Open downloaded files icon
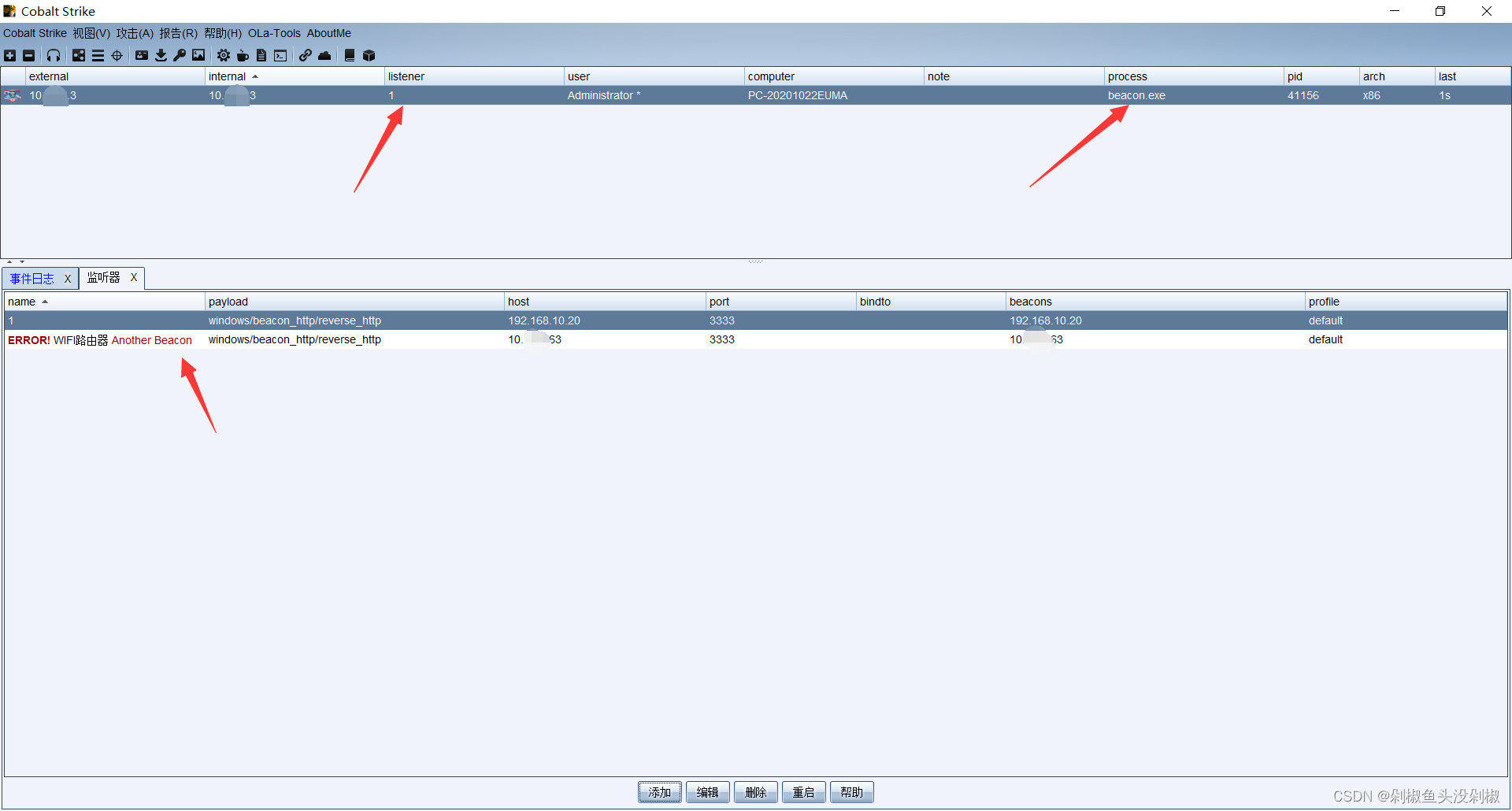This screenshot has width=1512, height=811. click(x=161, y=55)
